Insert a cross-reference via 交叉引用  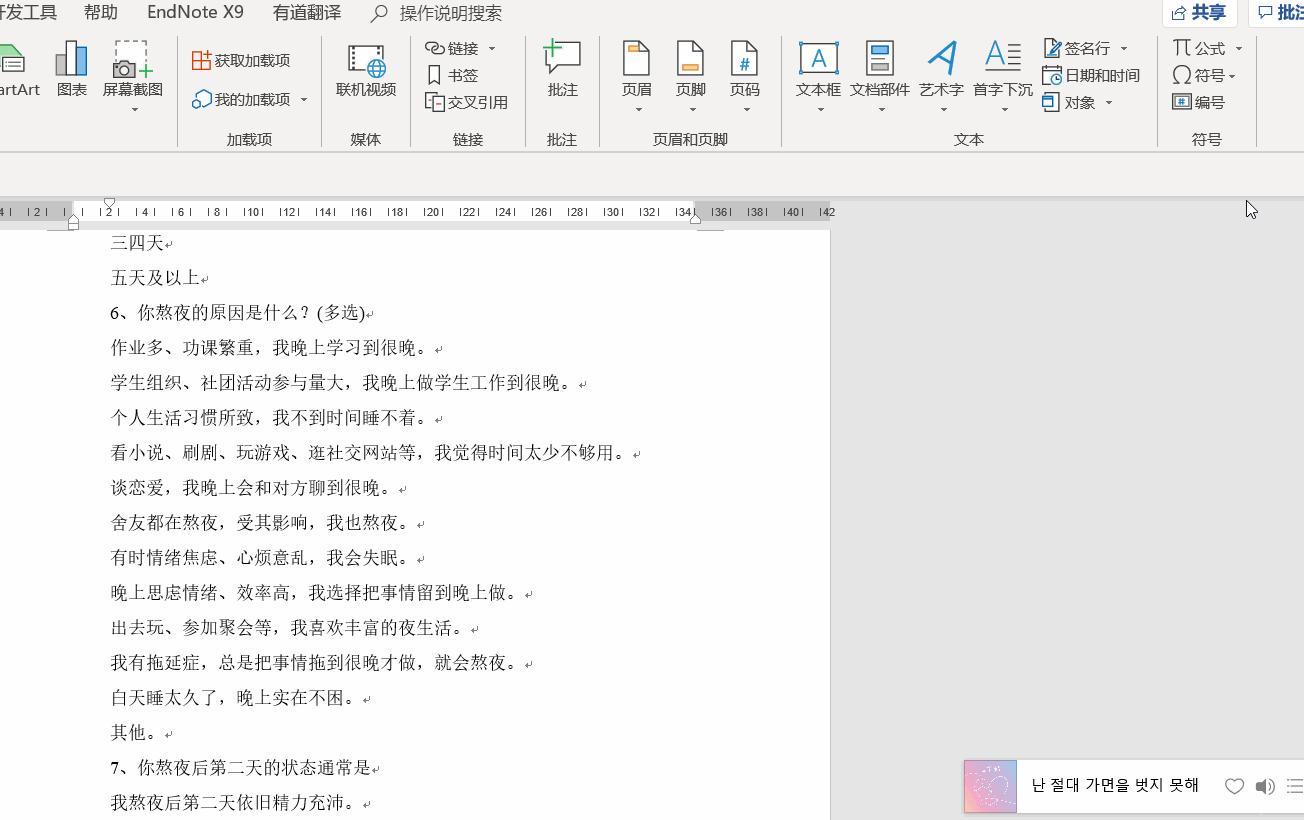pyautogui.click(x=467, y=101)
